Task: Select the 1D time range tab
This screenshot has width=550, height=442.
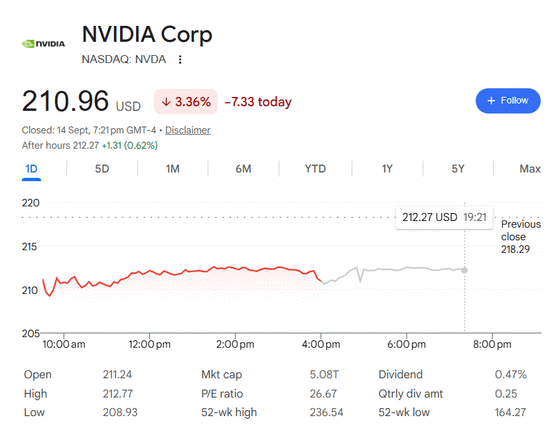Action: 32,169
